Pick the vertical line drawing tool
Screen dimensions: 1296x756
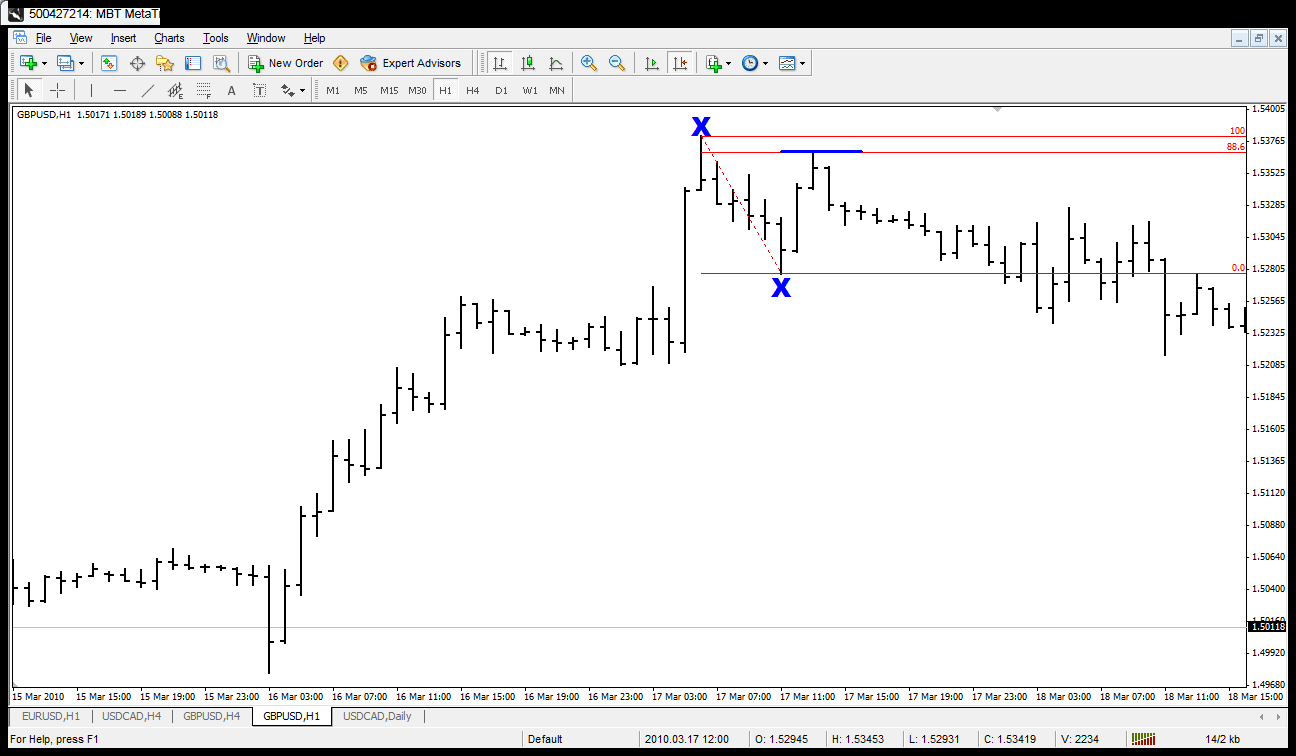tap(92, 90)
